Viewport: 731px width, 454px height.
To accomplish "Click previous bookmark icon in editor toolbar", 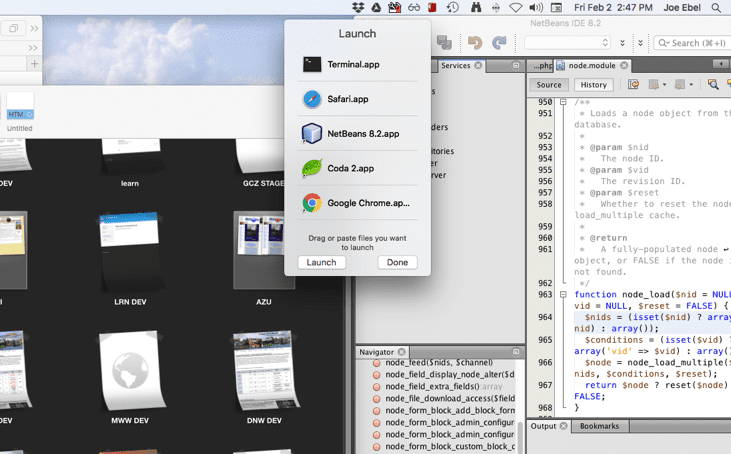I will pos(654,84).
